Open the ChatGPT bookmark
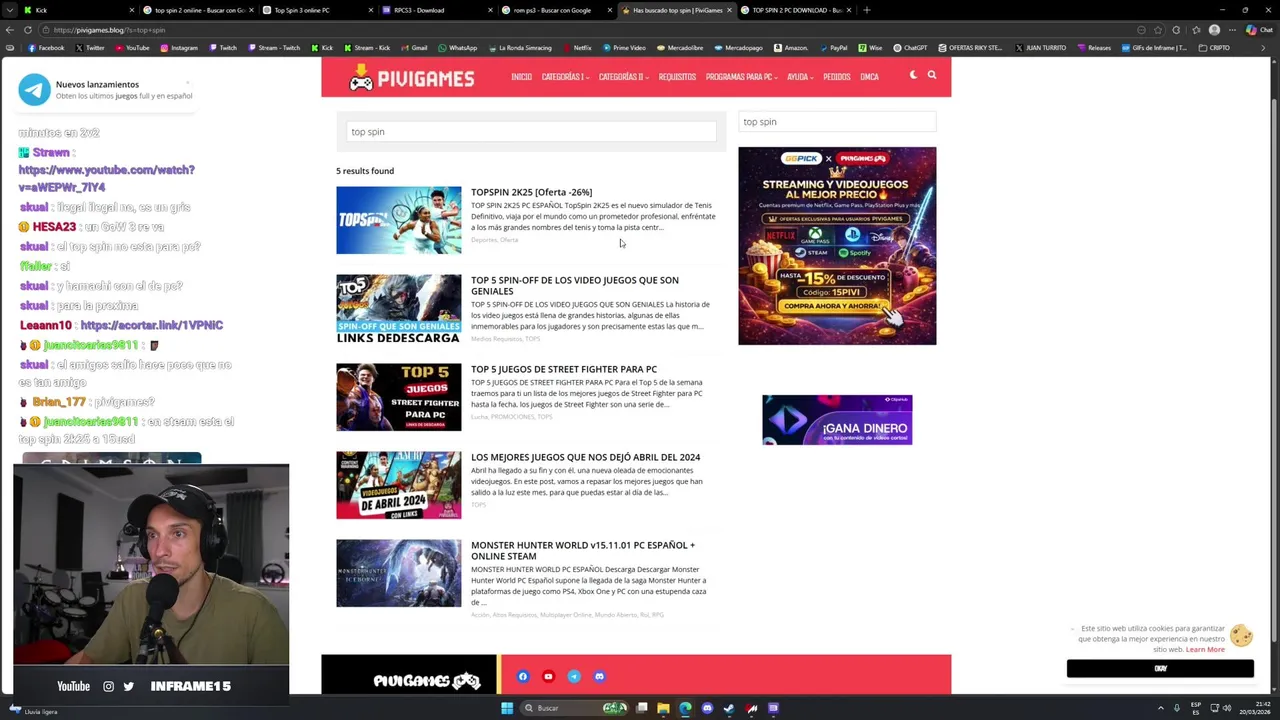Screen dimensions: 1280x720 tap(910, 48)
